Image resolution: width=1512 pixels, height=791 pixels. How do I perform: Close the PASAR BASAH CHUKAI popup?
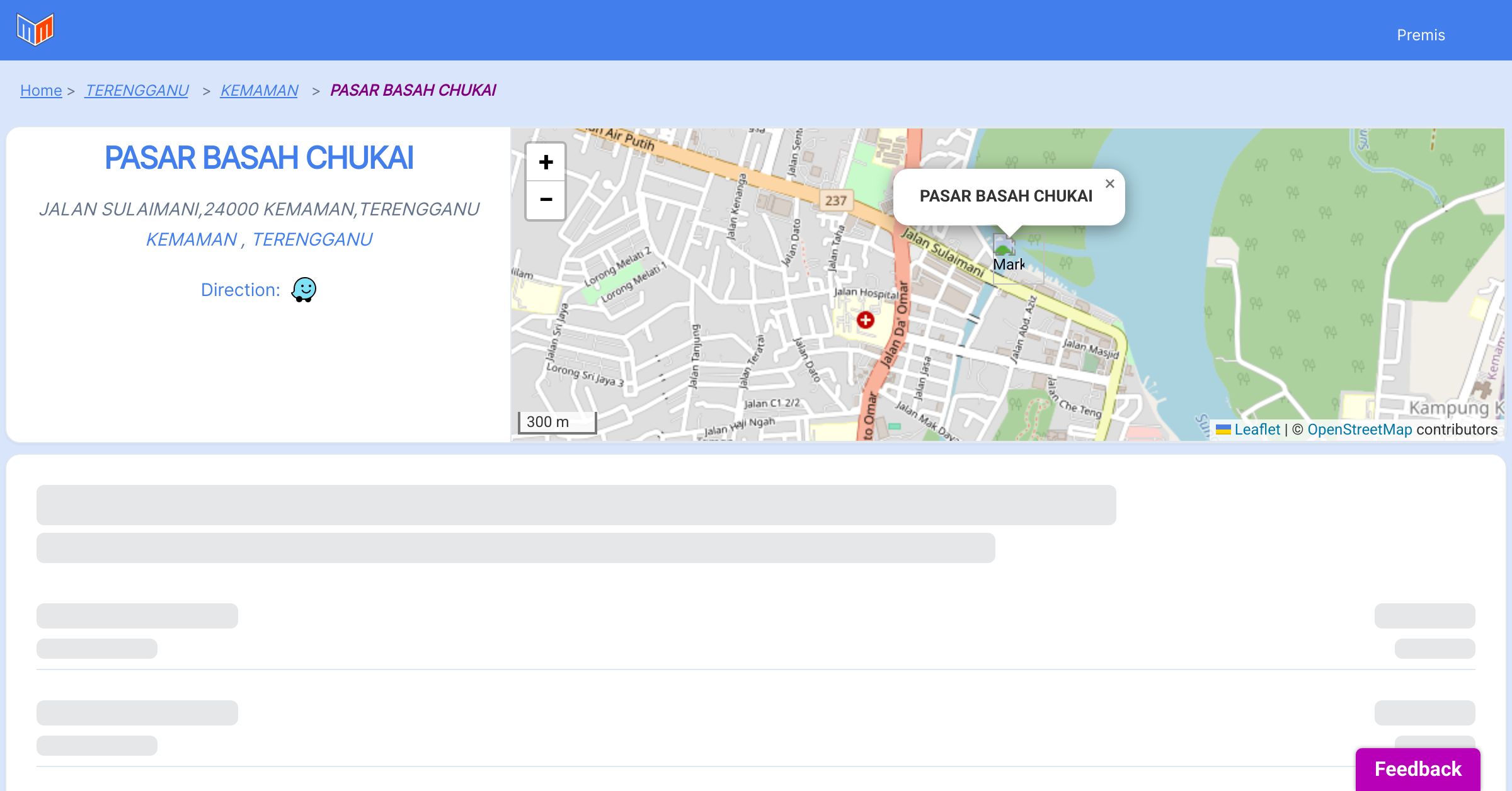point(1109,184)
